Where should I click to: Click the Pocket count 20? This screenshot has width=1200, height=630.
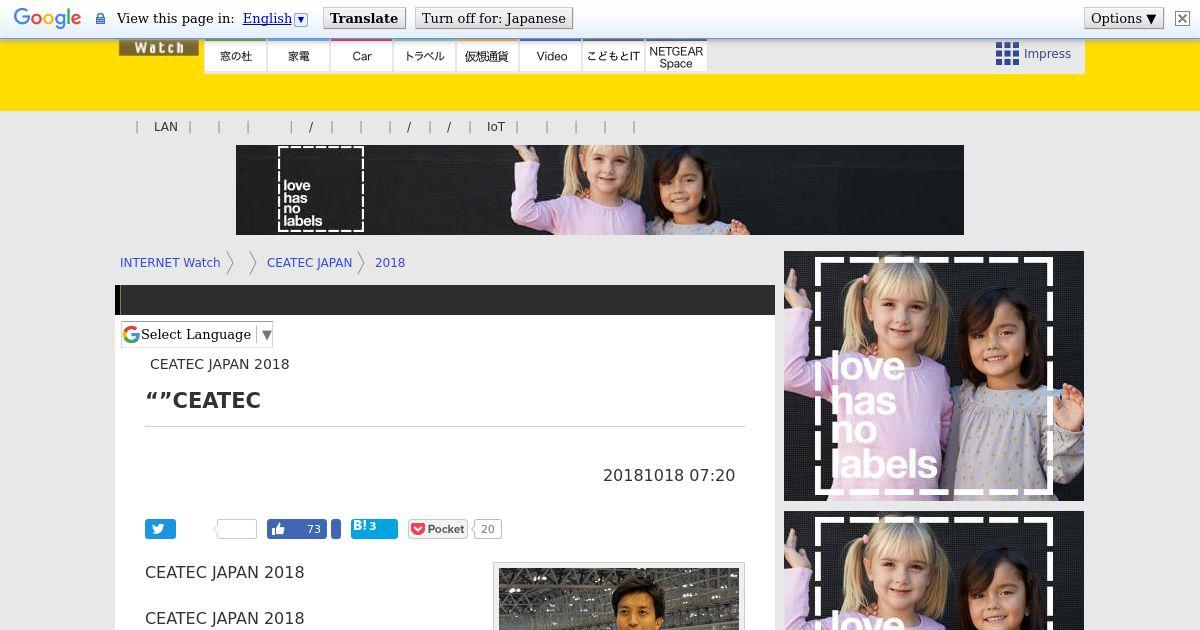487,529
